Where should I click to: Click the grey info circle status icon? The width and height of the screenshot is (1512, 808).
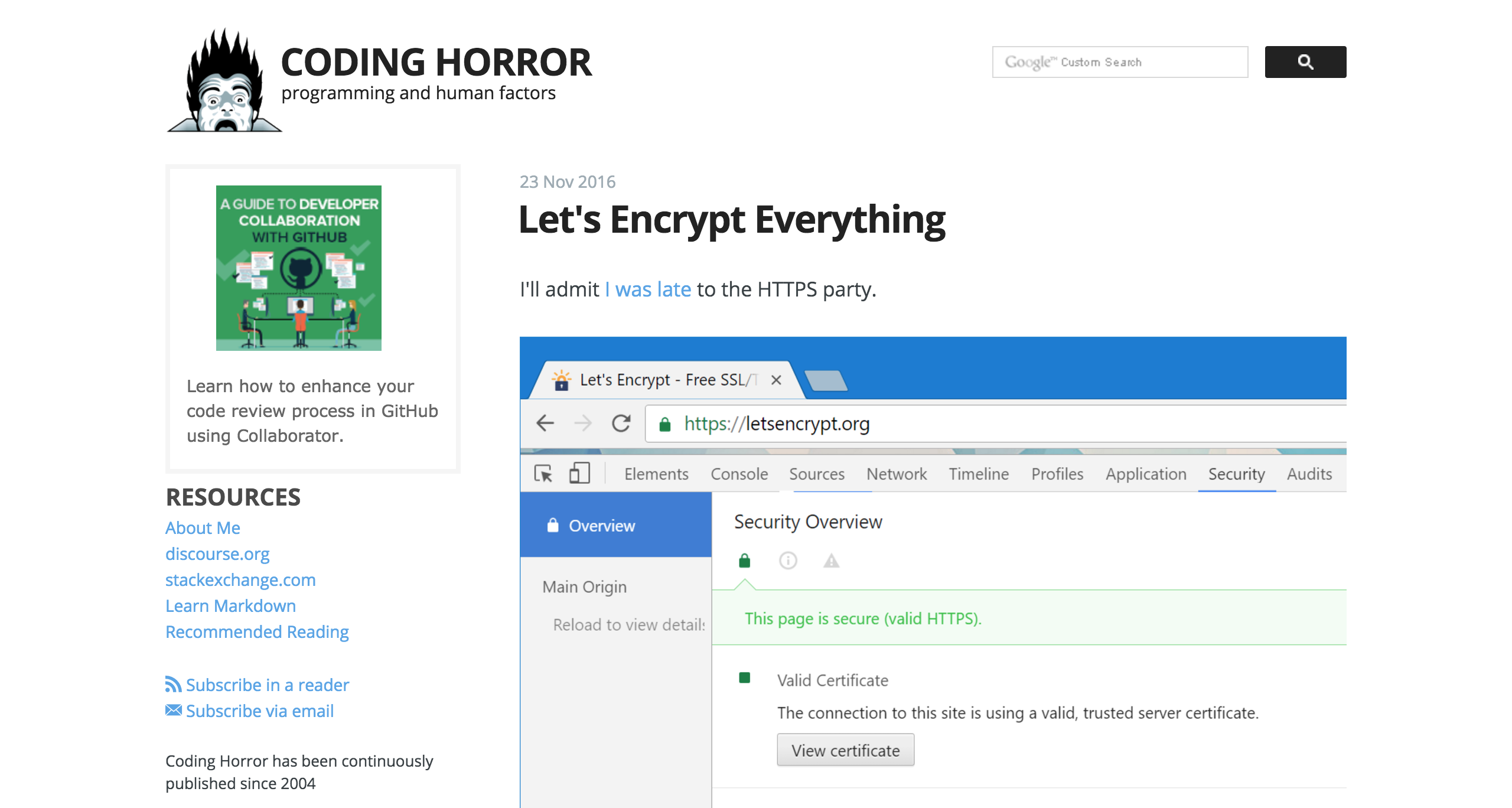point(788,561)
